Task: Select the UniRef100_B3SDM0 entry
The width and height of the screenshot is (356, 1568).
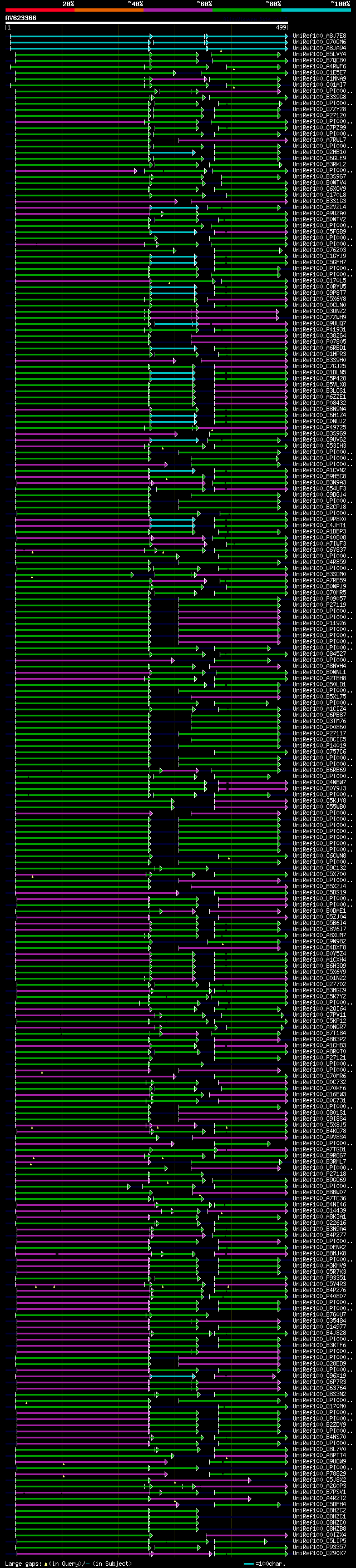Action: tap(319, 574)
